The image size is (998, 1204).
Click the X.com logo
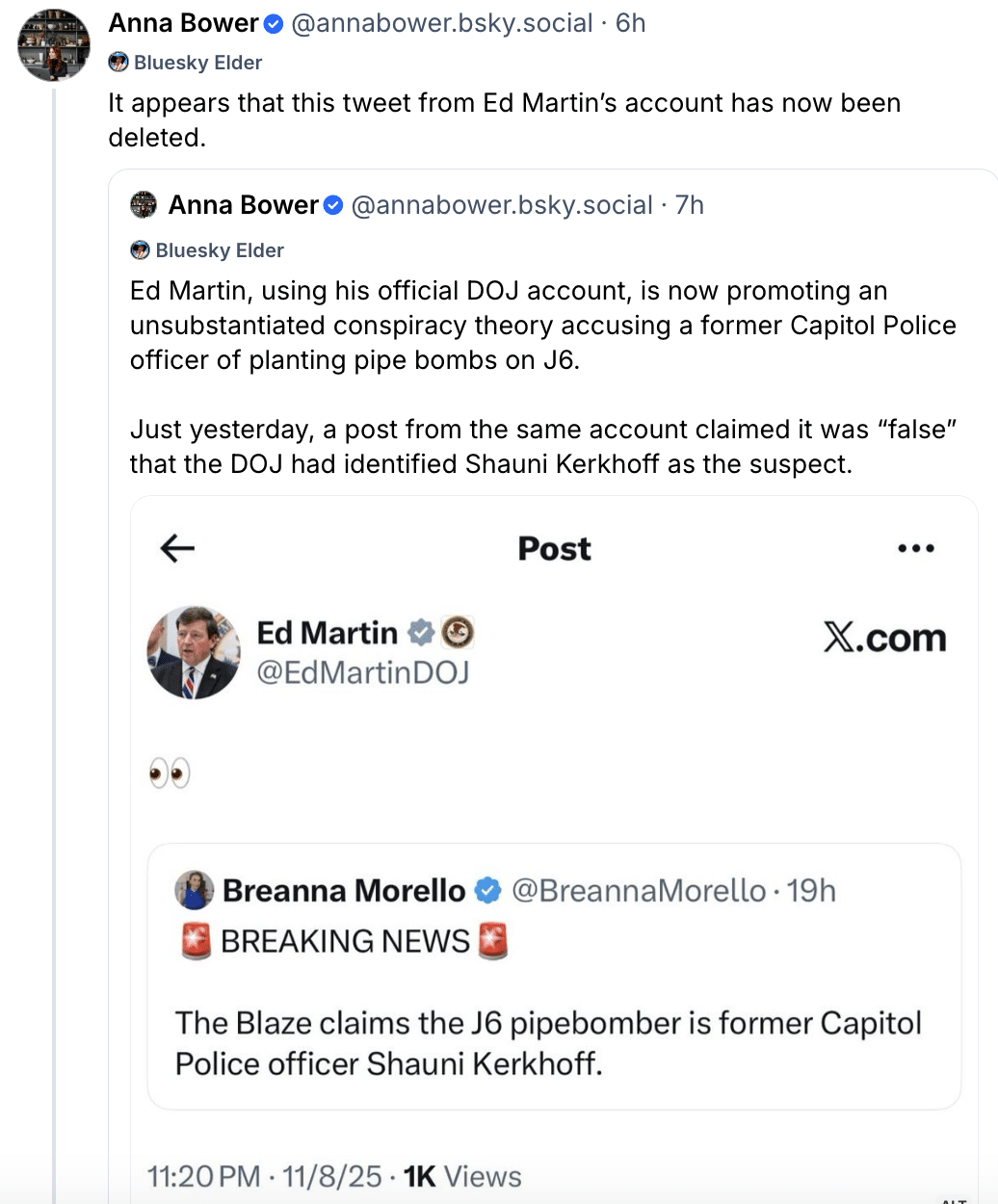[884, 637]
